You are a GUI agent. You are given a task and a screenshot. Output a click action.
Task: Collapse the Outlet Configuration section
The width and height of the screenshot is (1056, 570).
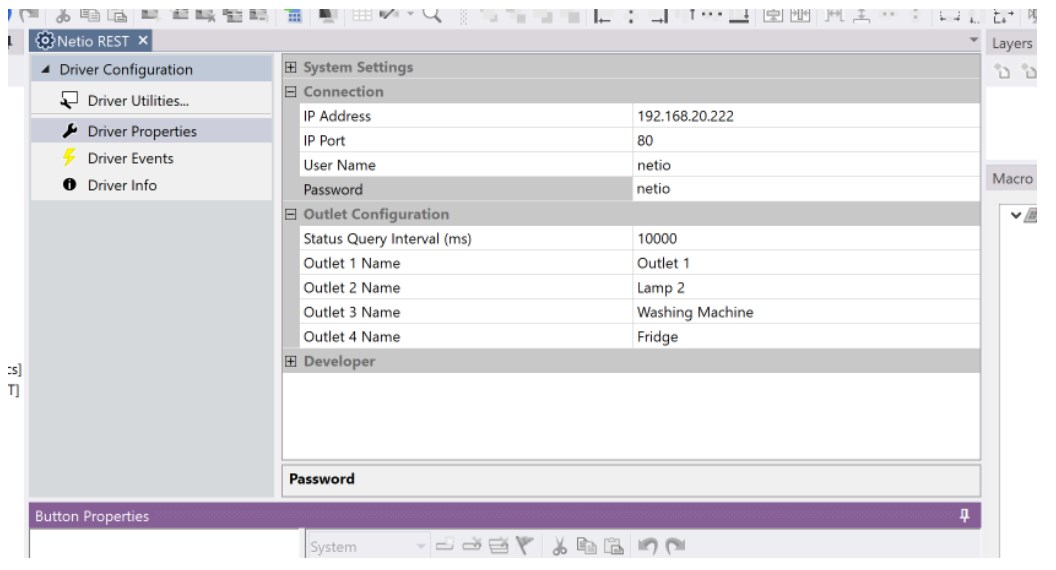tap(290, 214)
